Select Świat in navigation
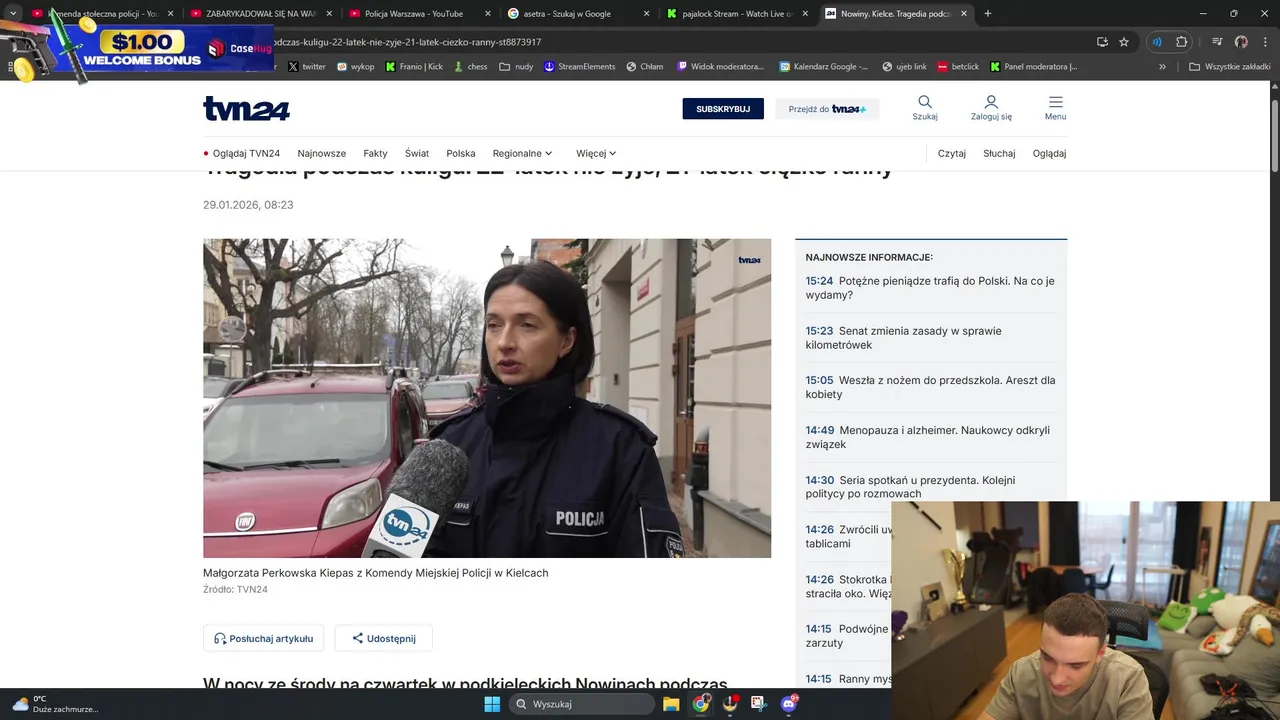Image resolution: width=1280 pixels, height=720 pixels. point(417,153)
